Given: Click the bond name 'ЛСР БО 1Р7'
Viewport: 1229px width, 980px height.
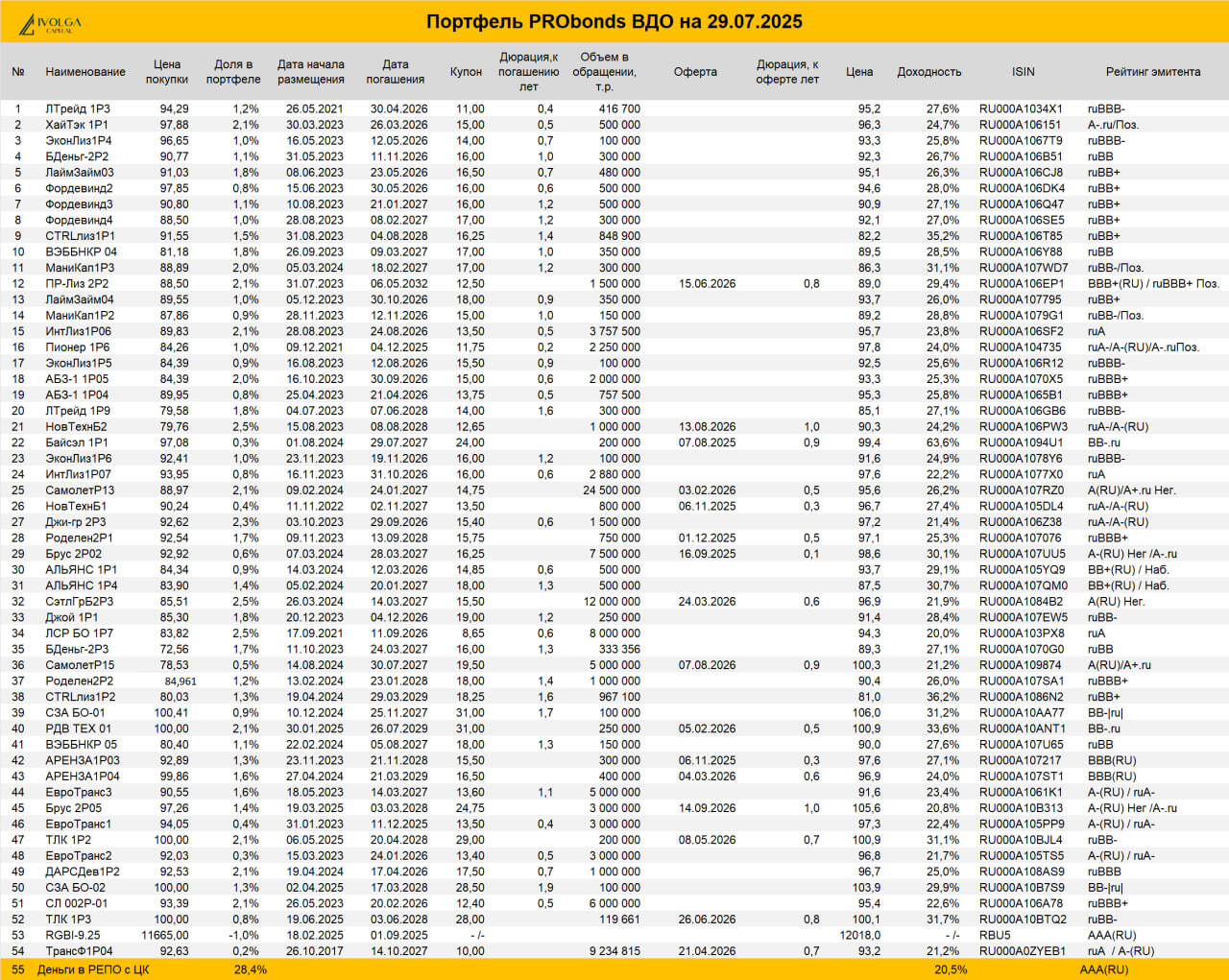Looking at the screenshot, I should pyautogui.click(x=79, y=633).
